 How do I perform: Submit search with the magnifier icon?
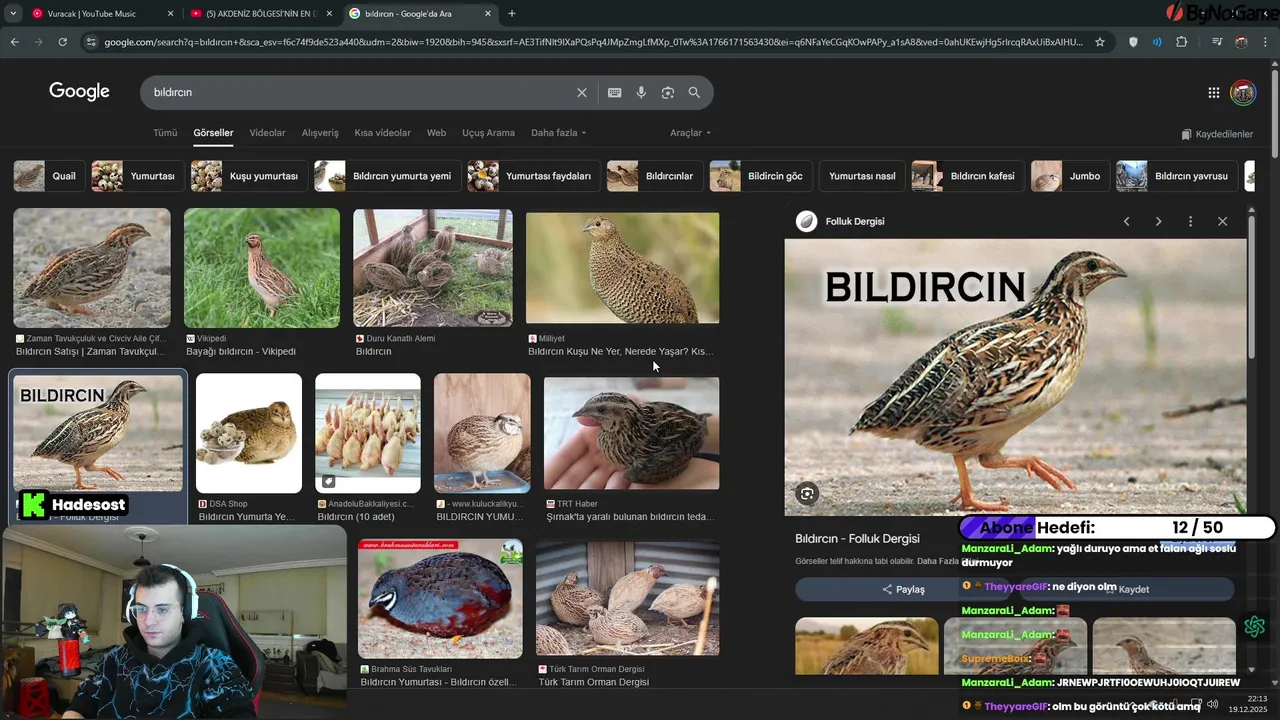(x=694, y=92)
